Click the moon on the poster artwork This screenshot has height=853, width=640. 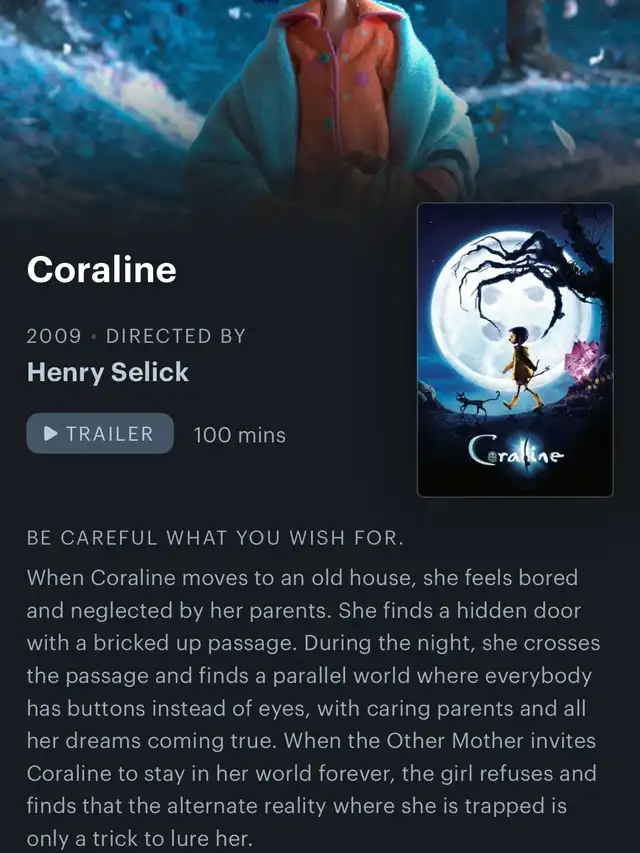point(512,305)
